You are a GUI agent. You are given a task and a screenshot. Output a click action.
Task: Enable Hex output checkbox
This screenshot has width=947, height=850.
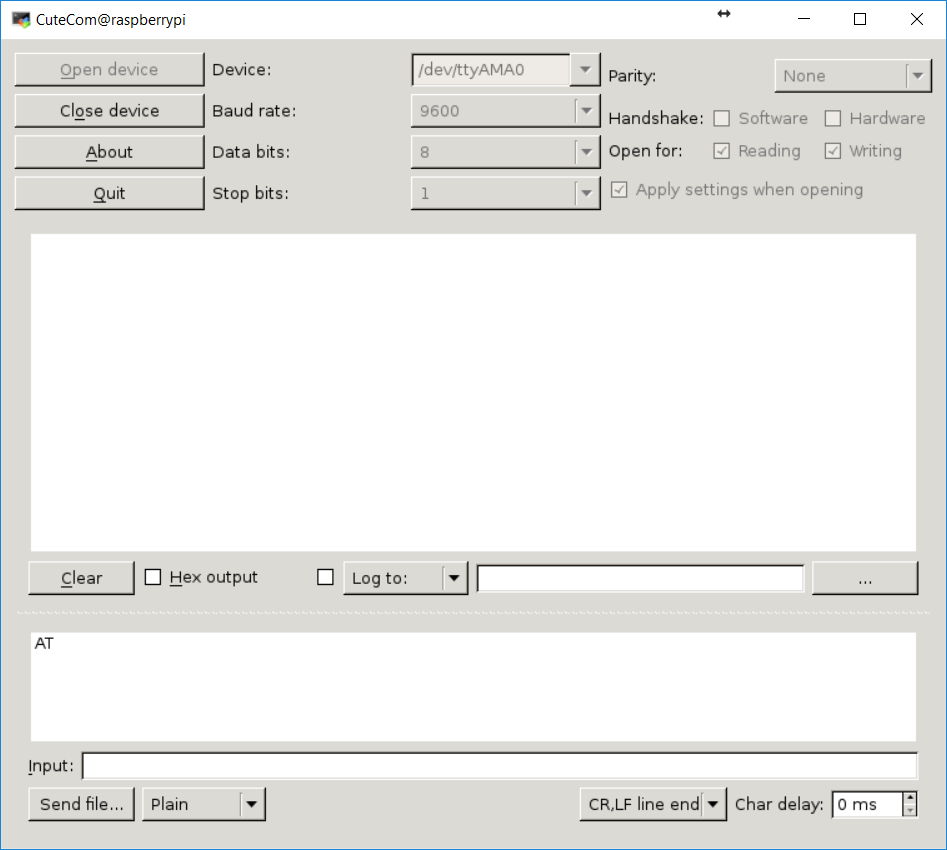pyautogui.click(x=153, y=578)
